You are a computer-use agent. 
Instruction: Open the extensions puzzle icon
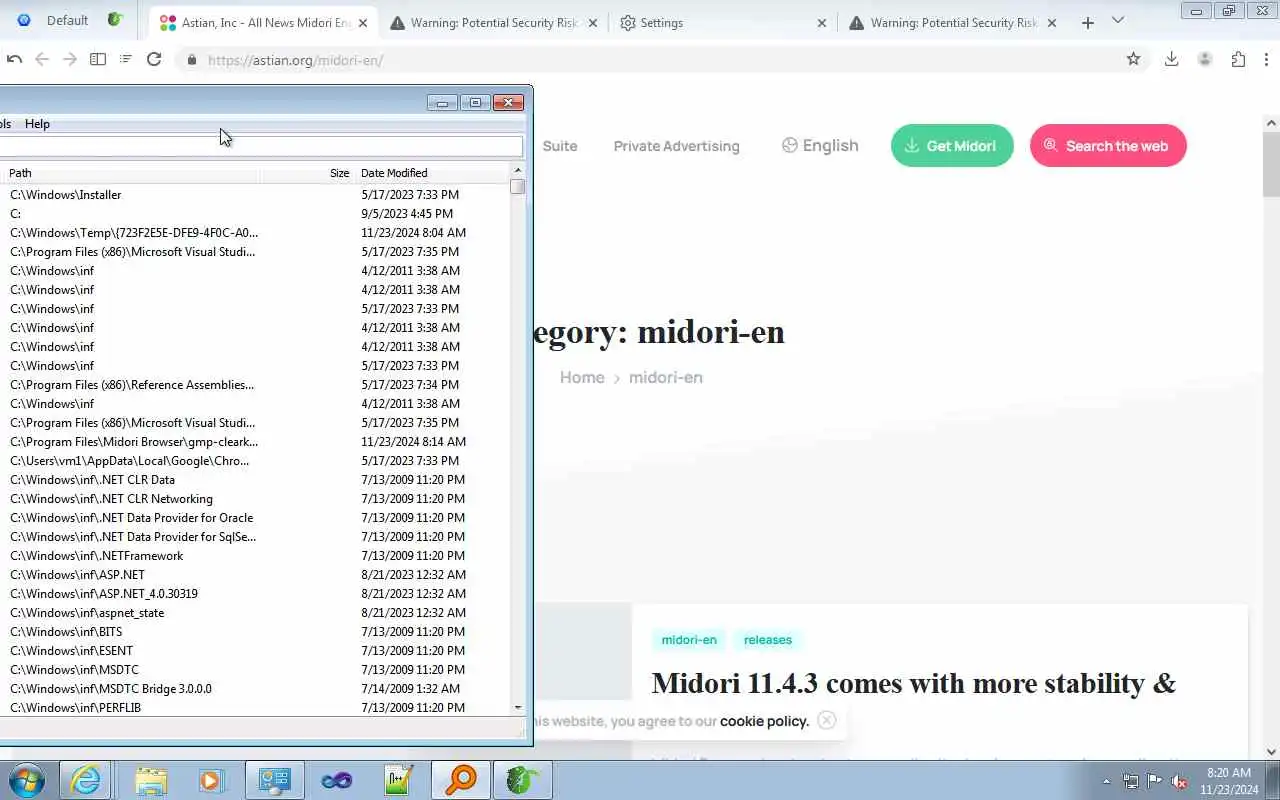click(1238, 60)
